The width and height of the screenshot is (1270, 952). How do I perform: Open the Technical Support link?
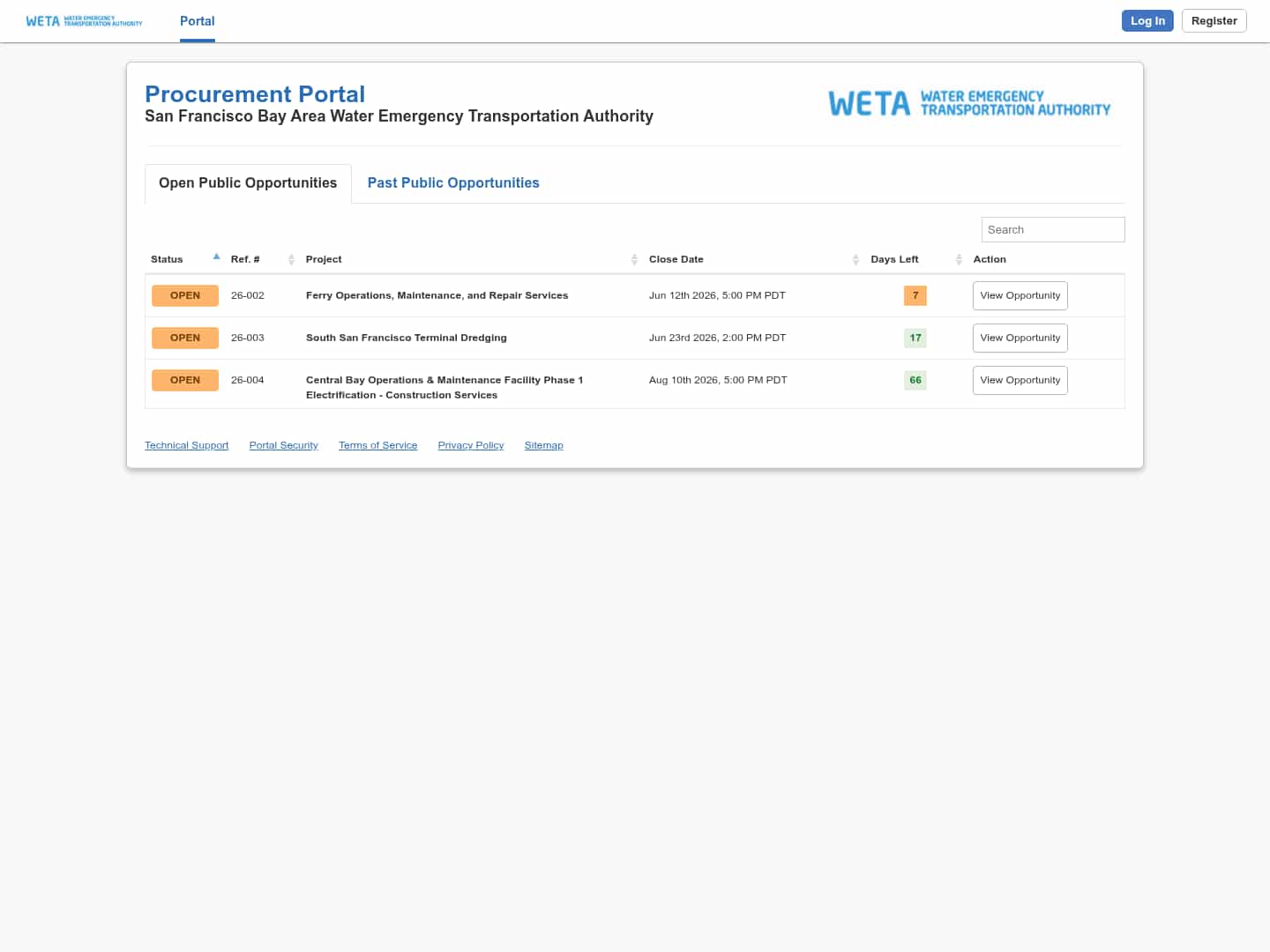[187, 445]
